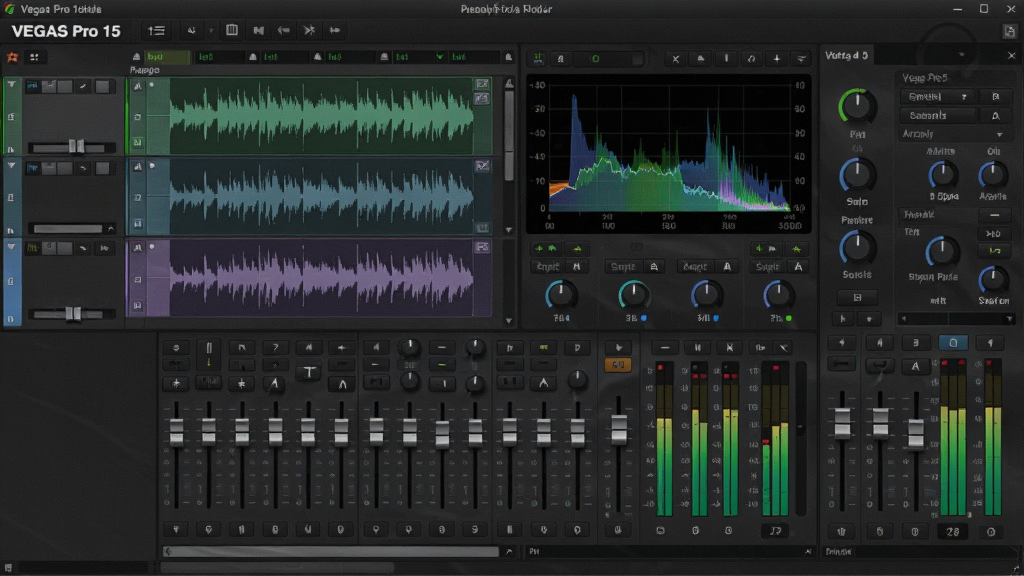Select the green audio waveform clip
Viewport: 1024px width, 576px height.
pyautogui.click(x=320, y=116)
